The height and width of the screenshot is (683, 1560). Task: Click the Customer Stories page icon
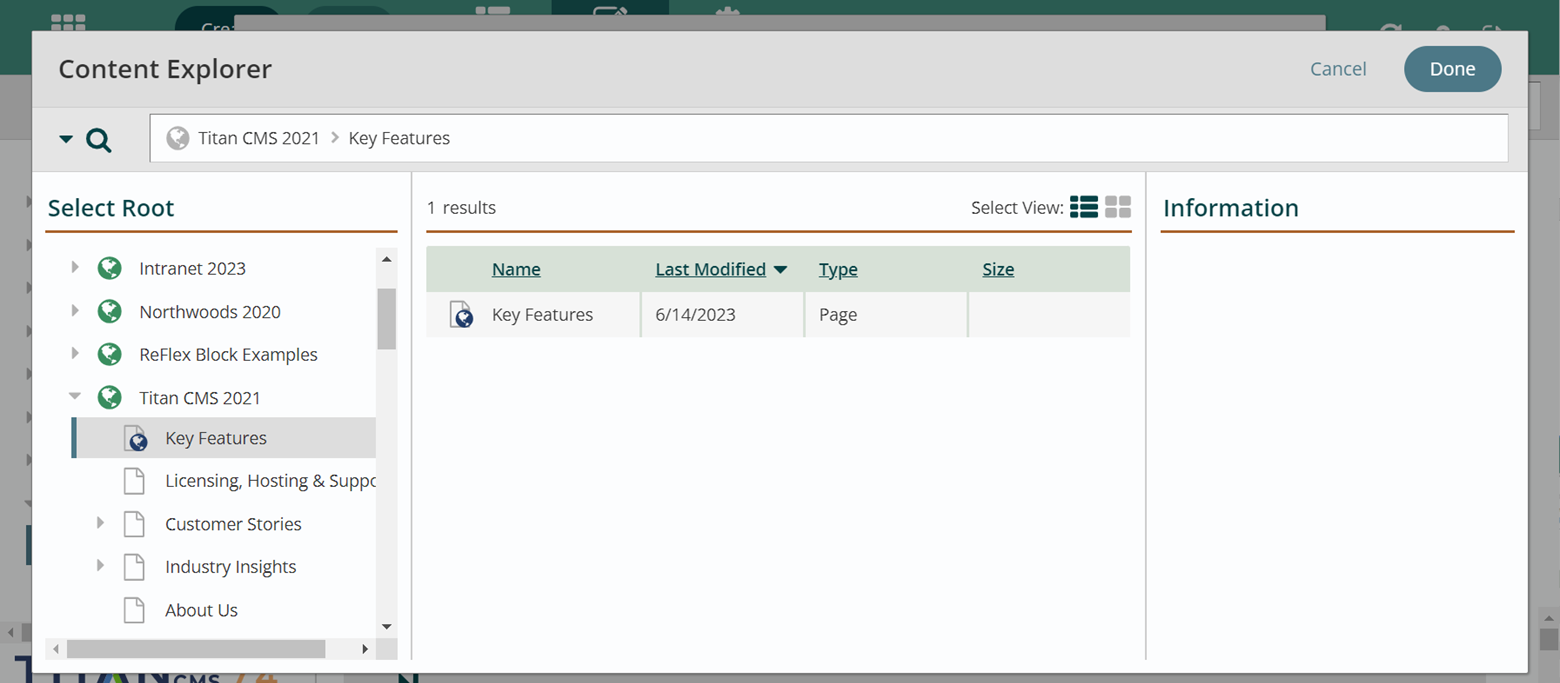coord(134,524)
